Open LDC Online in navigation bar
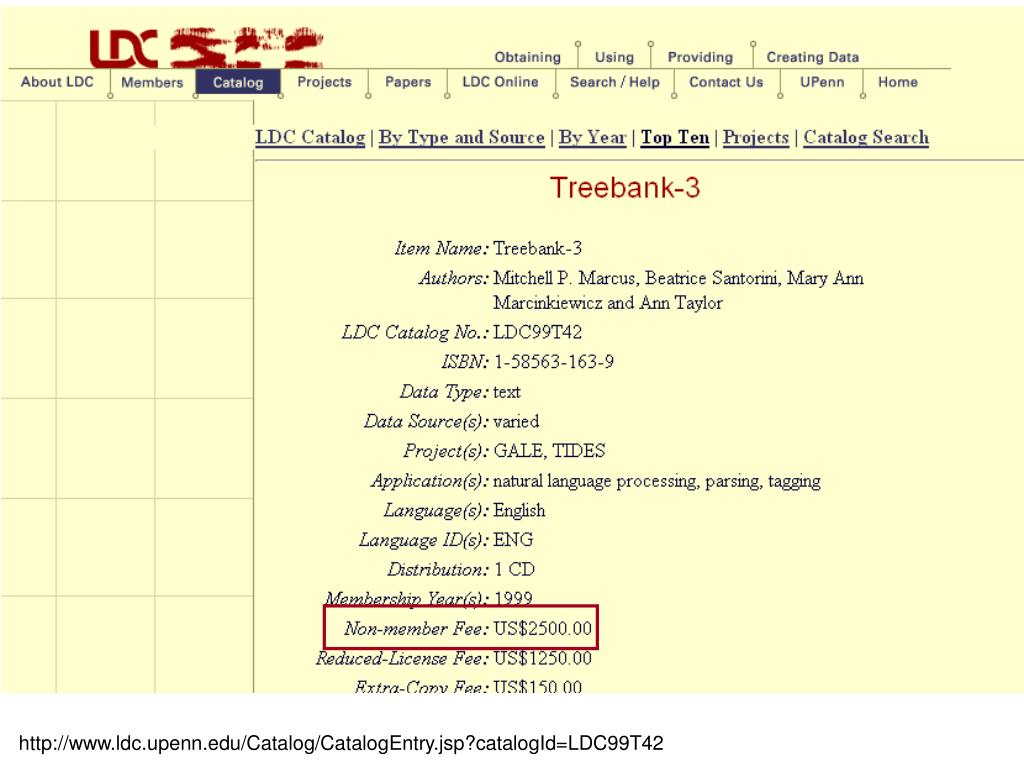The width and height of the screenshot is (1024, 768). [x=500, y=82]
